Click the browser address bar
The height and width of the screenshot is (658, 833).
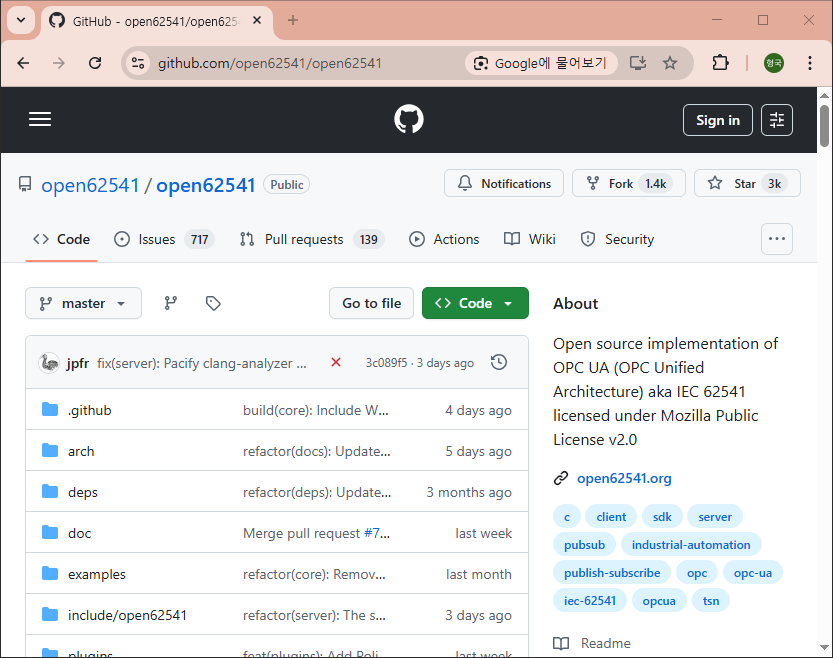tap(300, 63)
